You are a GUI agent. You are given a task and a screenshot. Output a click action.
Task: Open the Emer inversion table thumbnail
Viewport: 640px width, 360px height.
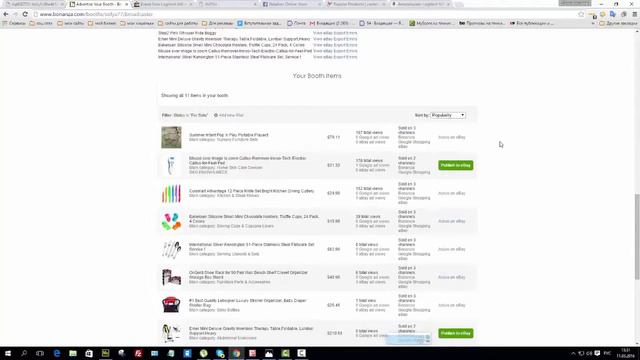tap(171, 333)
